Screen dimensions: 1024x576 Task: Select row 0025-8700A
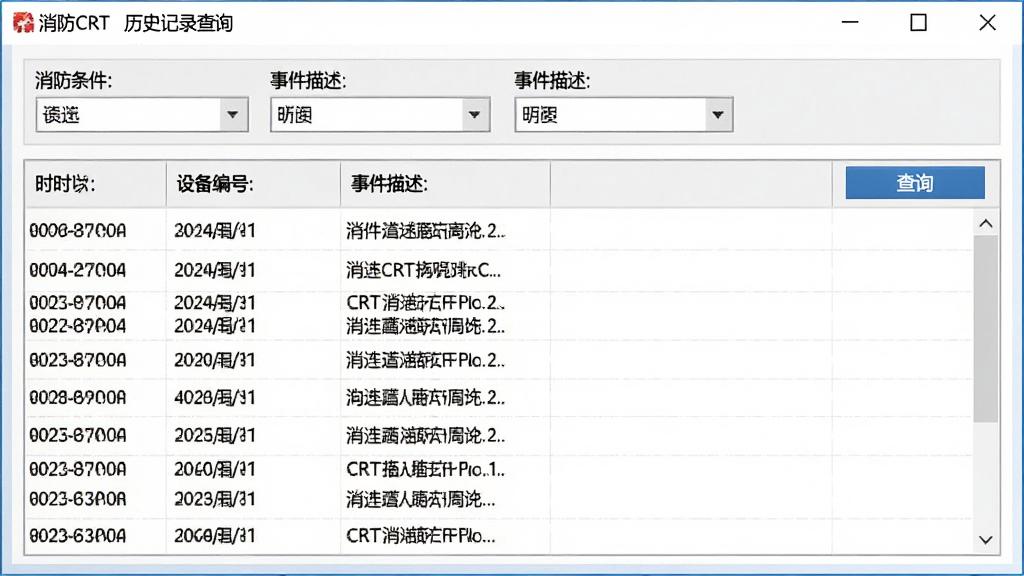[499, 436]
